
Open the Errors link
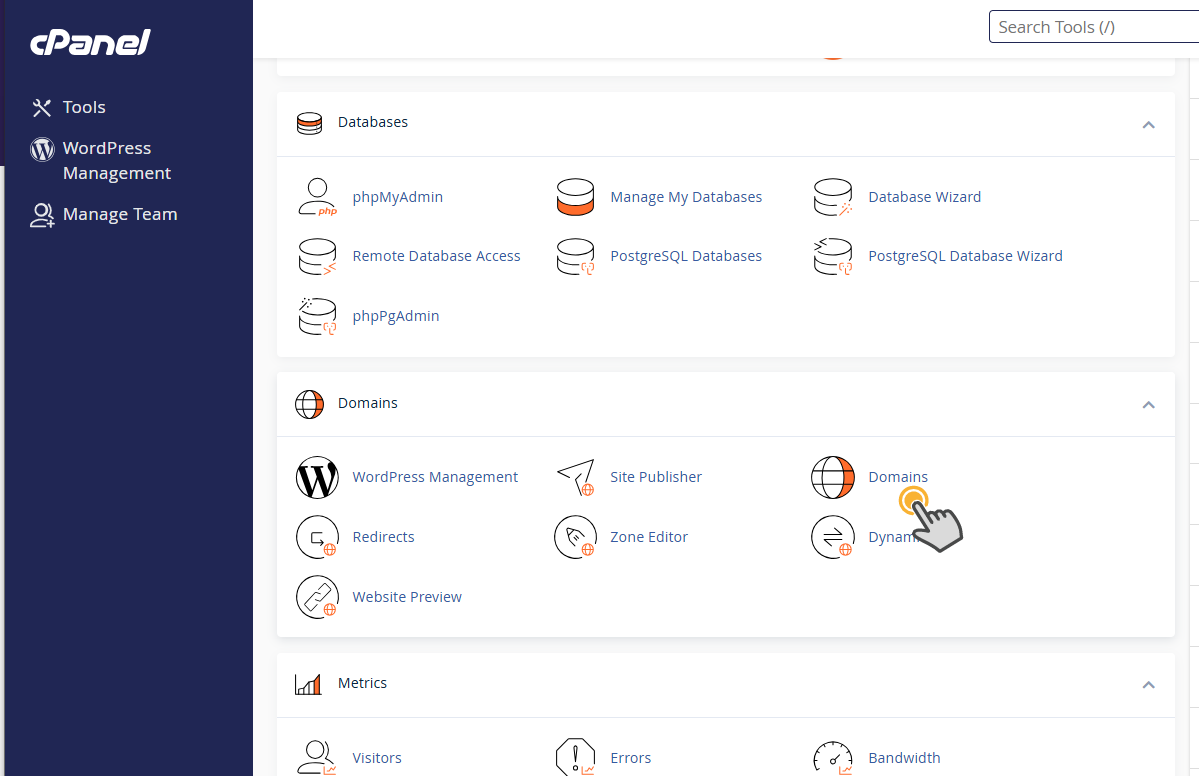pyautogui.click(x=630, y=758)
